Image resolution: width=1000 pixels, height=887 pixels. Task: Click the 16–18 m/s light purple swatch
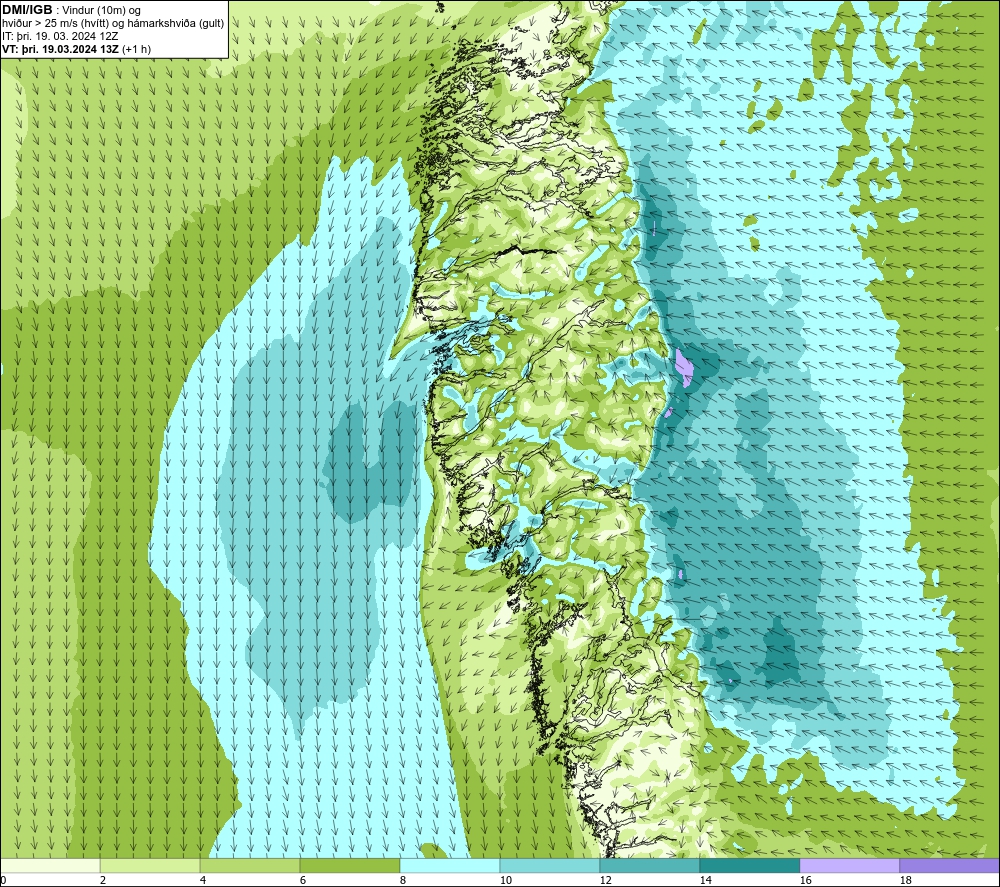coord(849,865)
